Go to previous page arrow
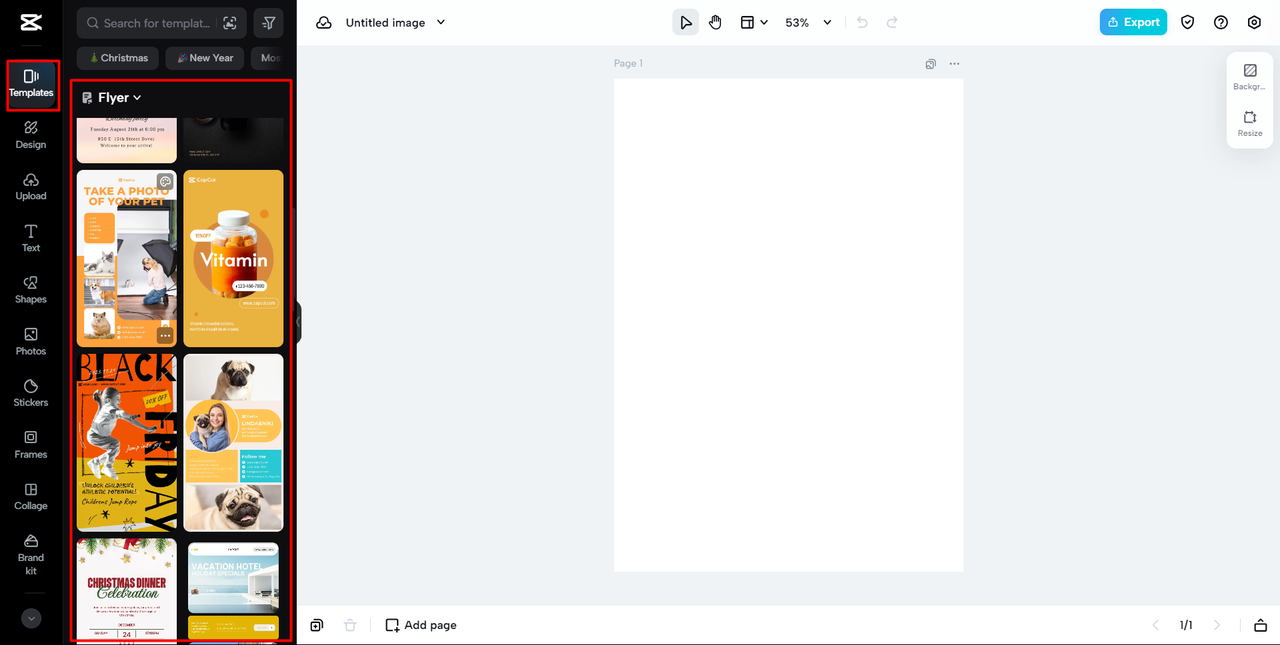The height and width of the screenshot is (645, 1280). click(1156, 625)
